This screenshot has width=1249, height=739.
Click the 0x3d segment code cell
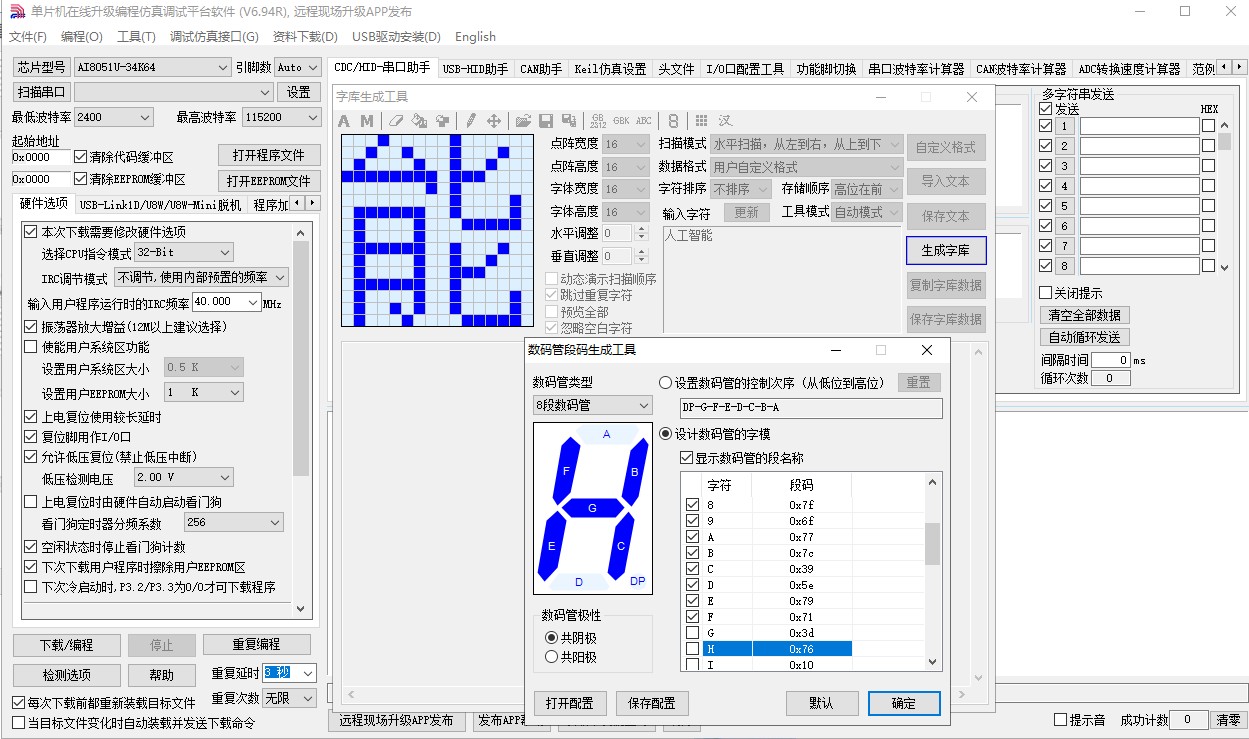(802, 633)
